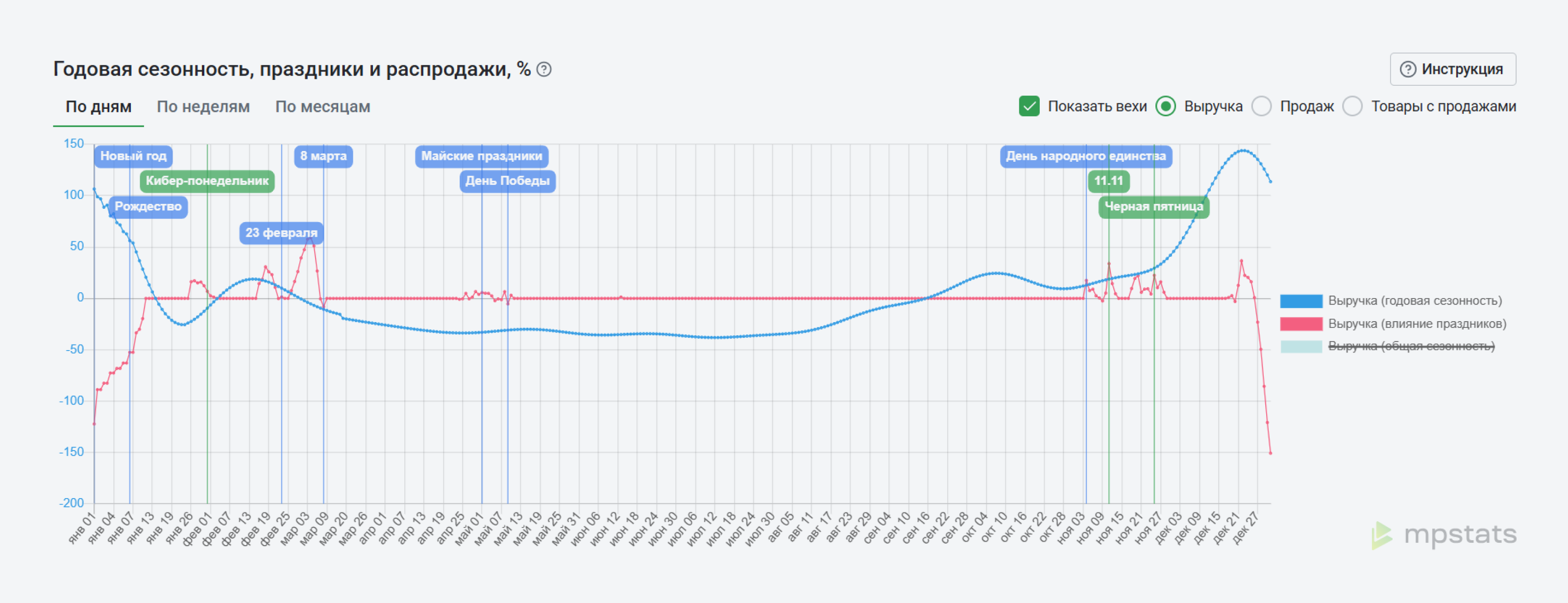Select Товары с продажами radio option
This screenshot has height=603, width=1568.
(1352, 106)
